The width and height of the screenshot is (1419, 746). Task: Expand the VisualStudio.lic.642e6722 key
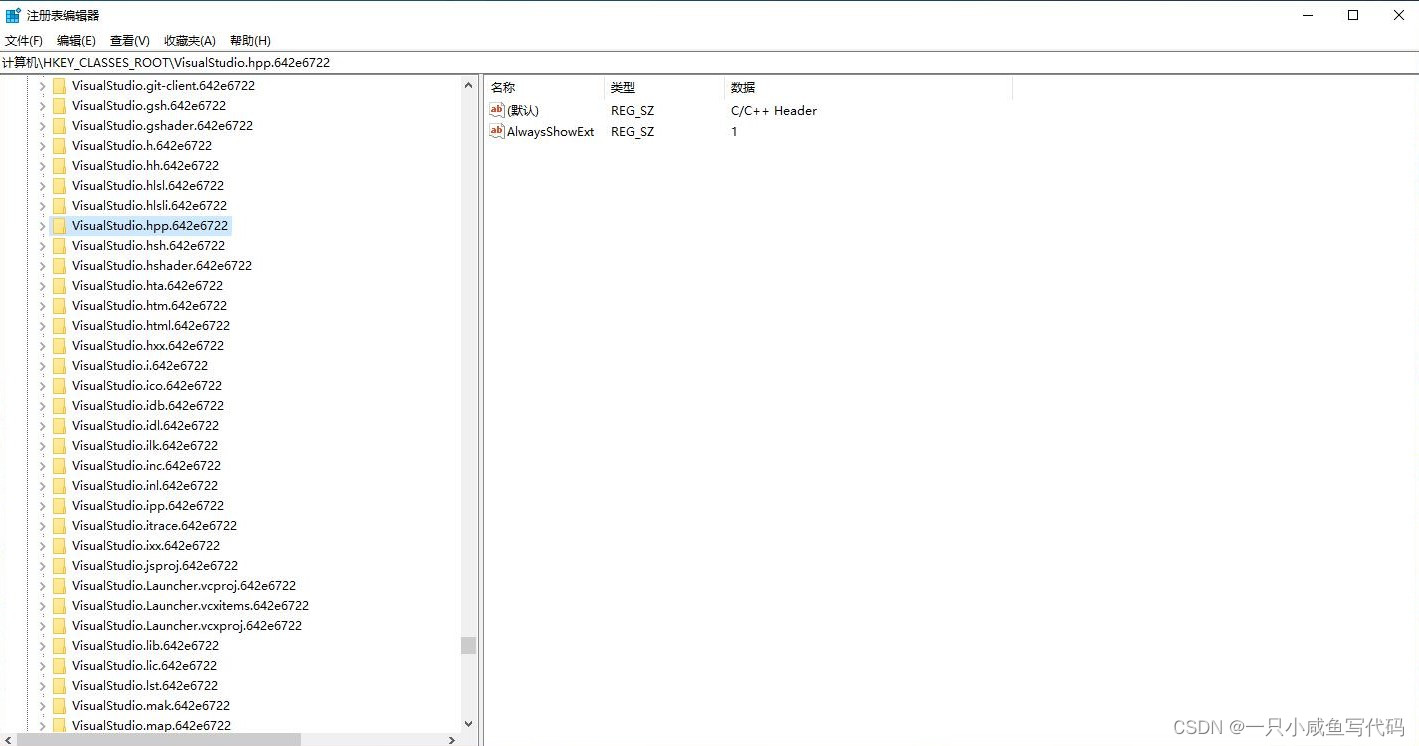point(42,666)
